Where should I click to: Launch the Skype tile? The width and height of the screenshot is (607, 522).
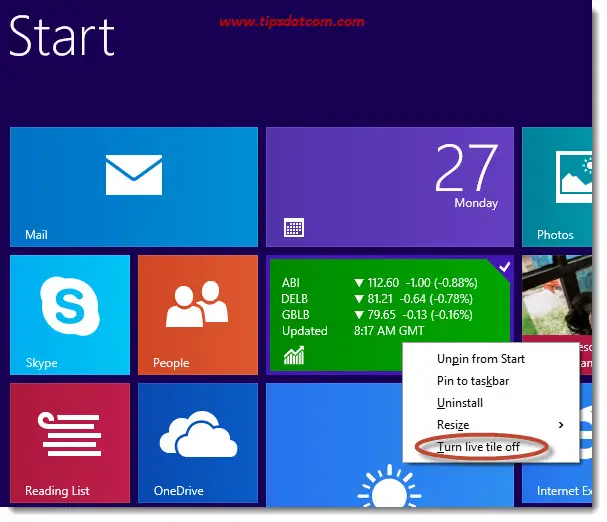coord(70,315)
